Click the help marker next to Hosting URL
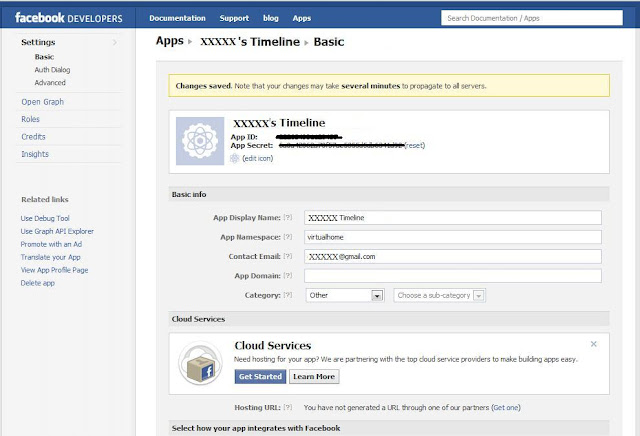 [288, 407]
